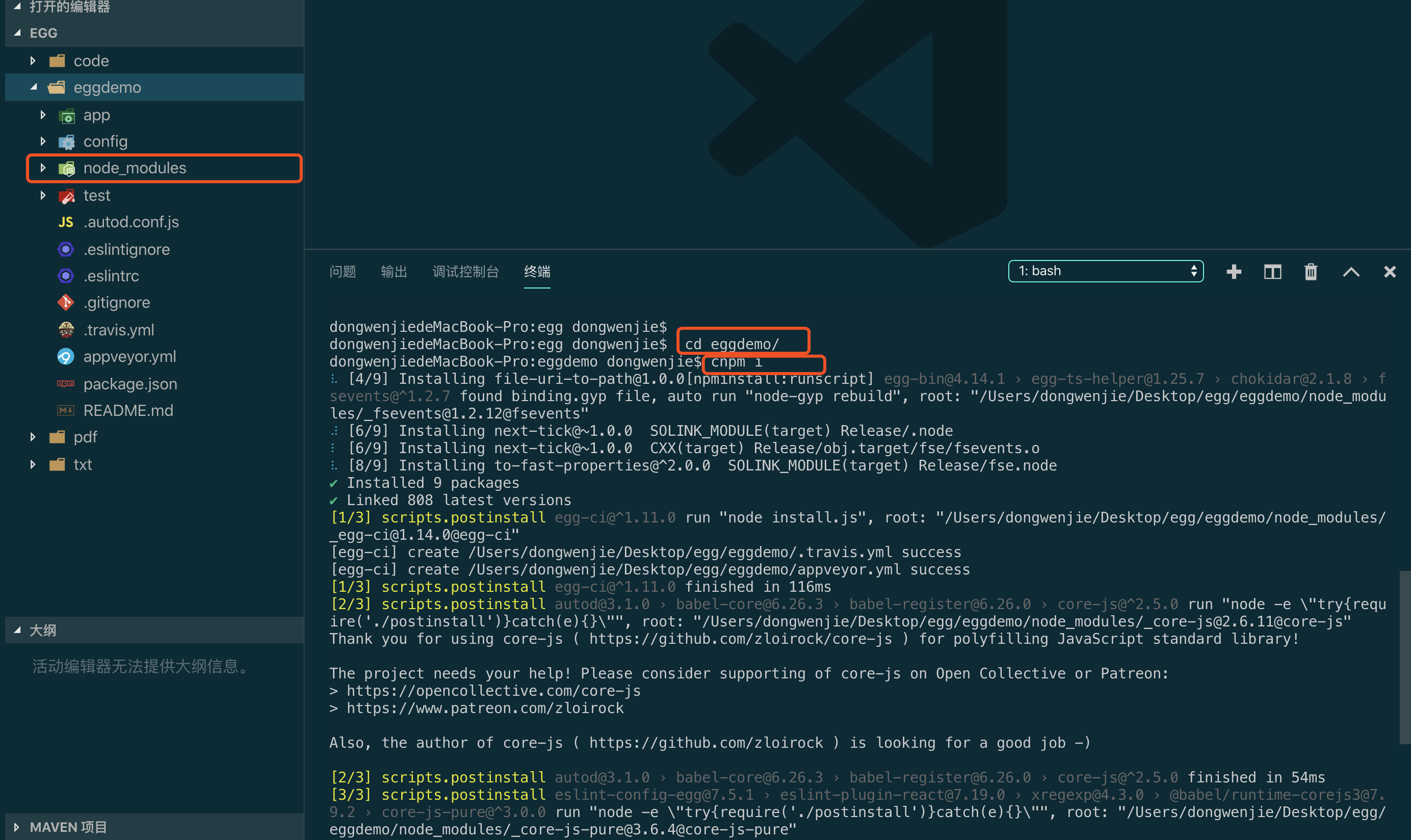Click the new terminal plus icon
Image resolution: width=1411 pixels, height=840 pixels.
click(x=1234, y=272)
